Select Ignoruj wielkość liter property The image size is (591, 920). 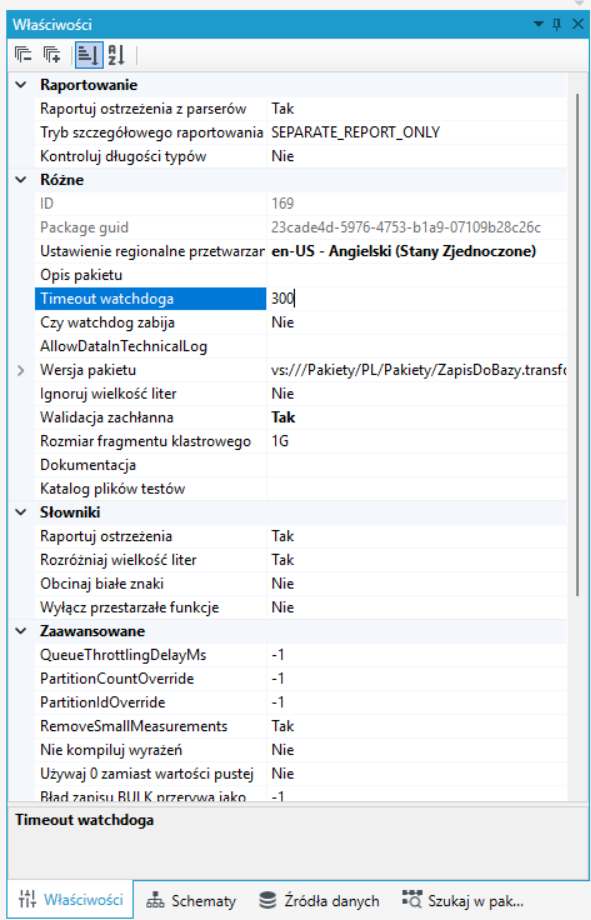coord(108,394)
